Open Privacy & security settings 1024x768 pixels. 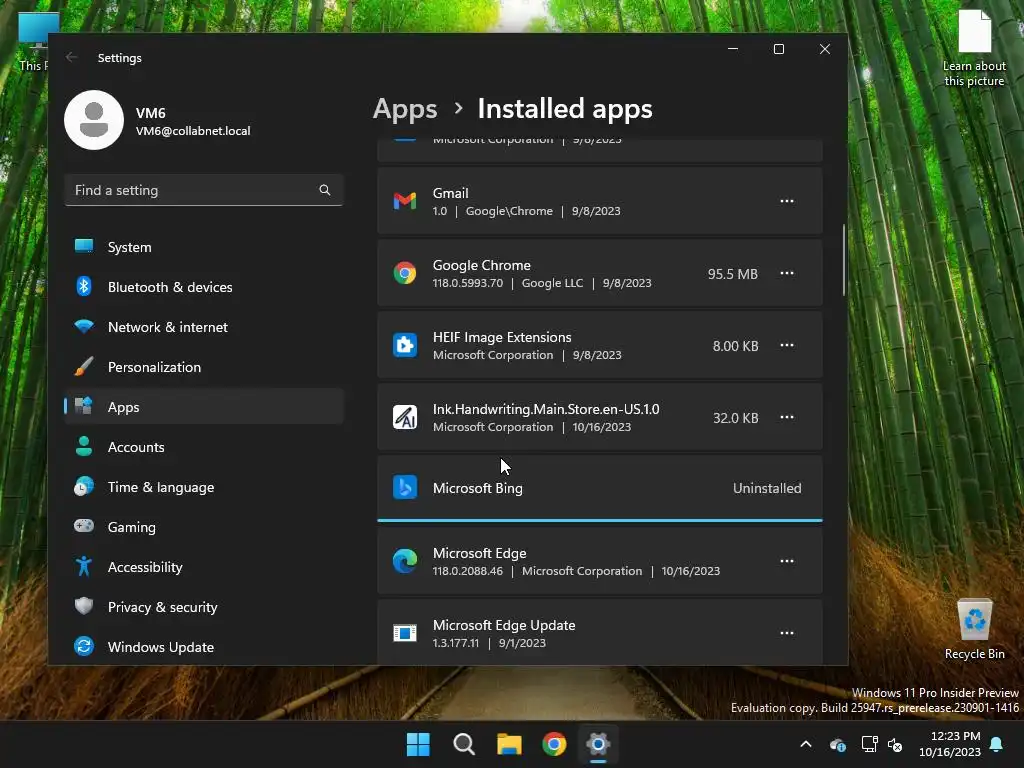[204, 607]
